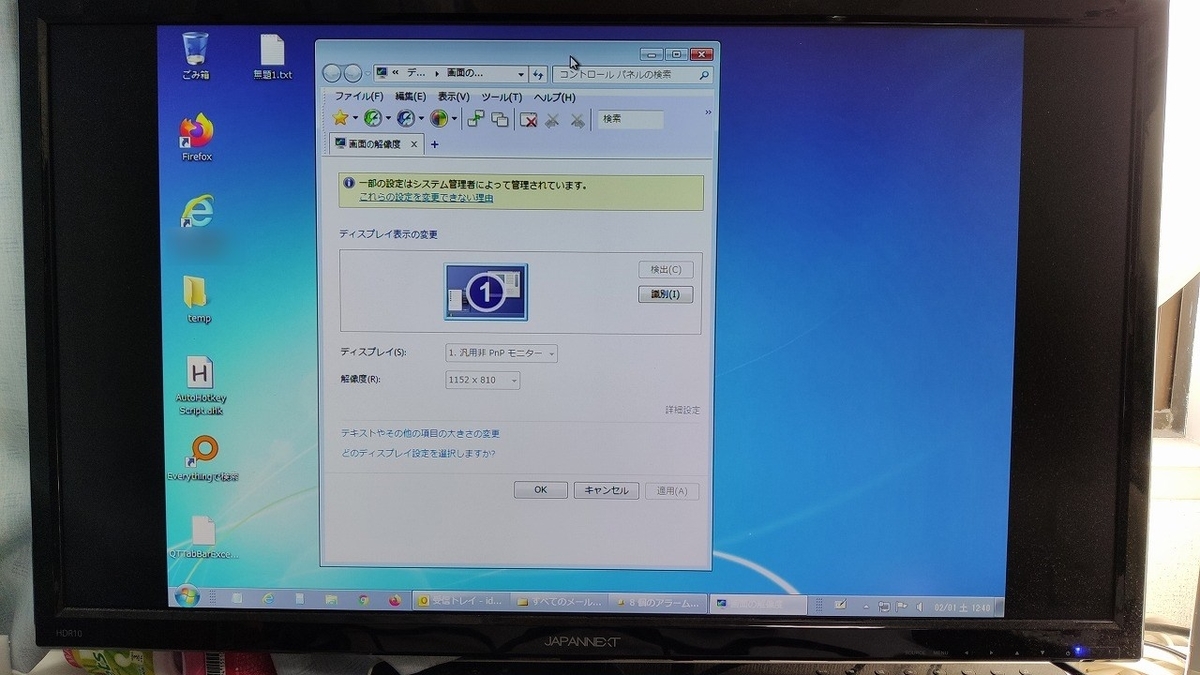Click the Forward navigation button
This screenshot has width=1200, height=675.
[x=352, y=74]
